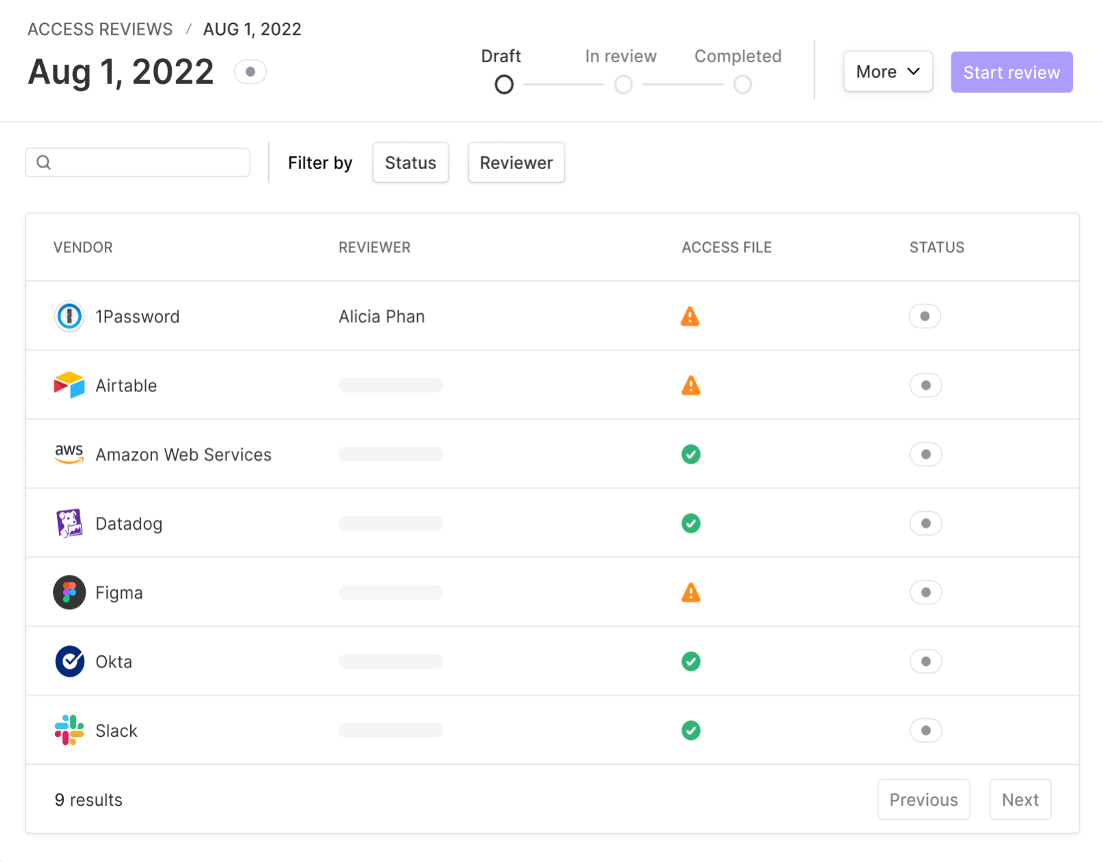Image resolution: width=1103 pixels, height=862 pixels.
Task: Click the 1Password vendor logo icon
Action: pos(69,316)
